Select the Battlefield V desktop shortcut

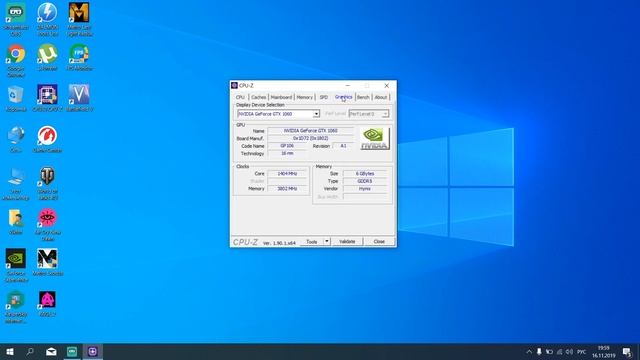pyautogui.click(x=79, y=98)
